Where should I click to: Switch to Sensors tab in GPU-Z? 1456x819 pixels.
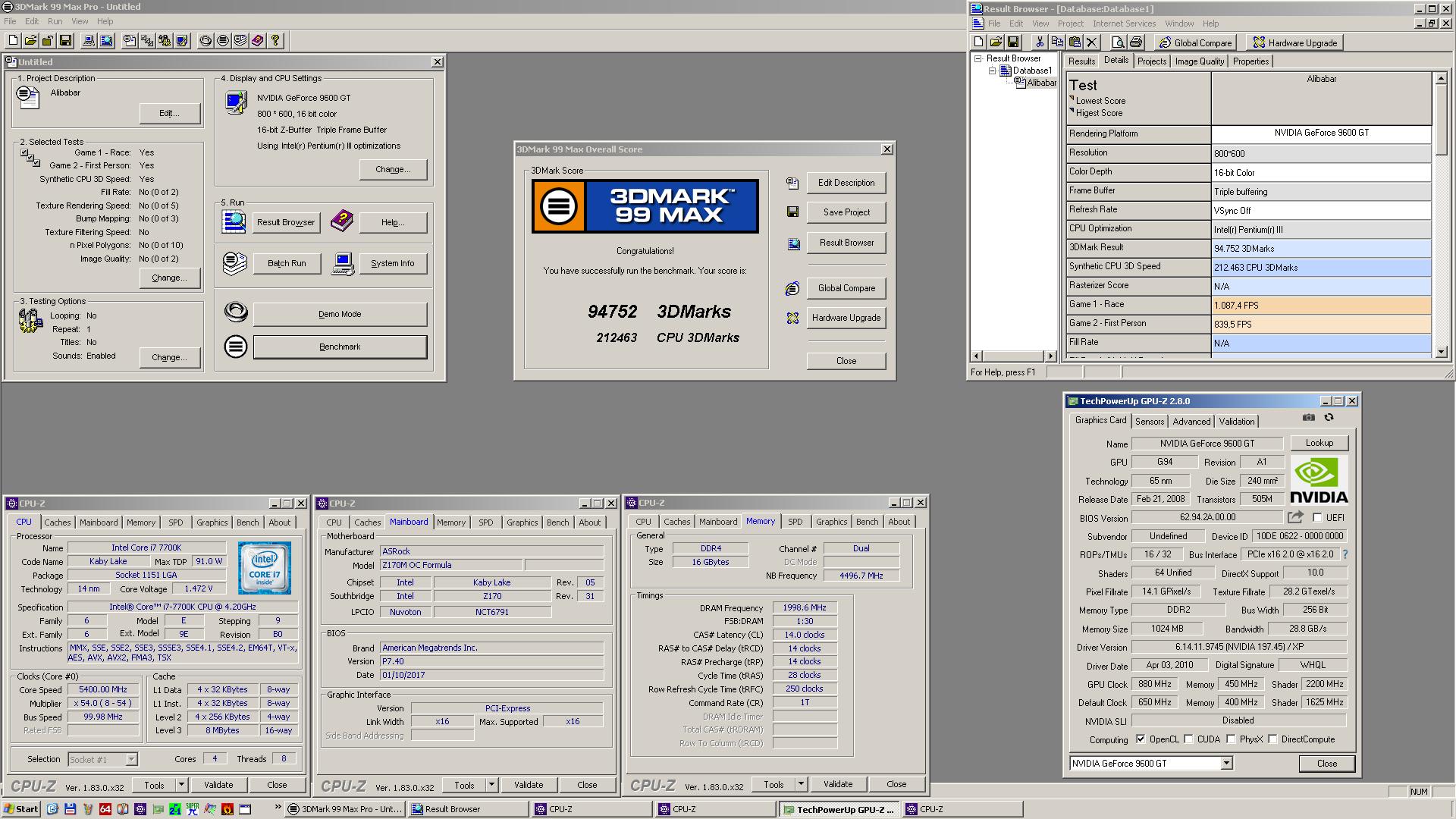(x=1150, y=421)
